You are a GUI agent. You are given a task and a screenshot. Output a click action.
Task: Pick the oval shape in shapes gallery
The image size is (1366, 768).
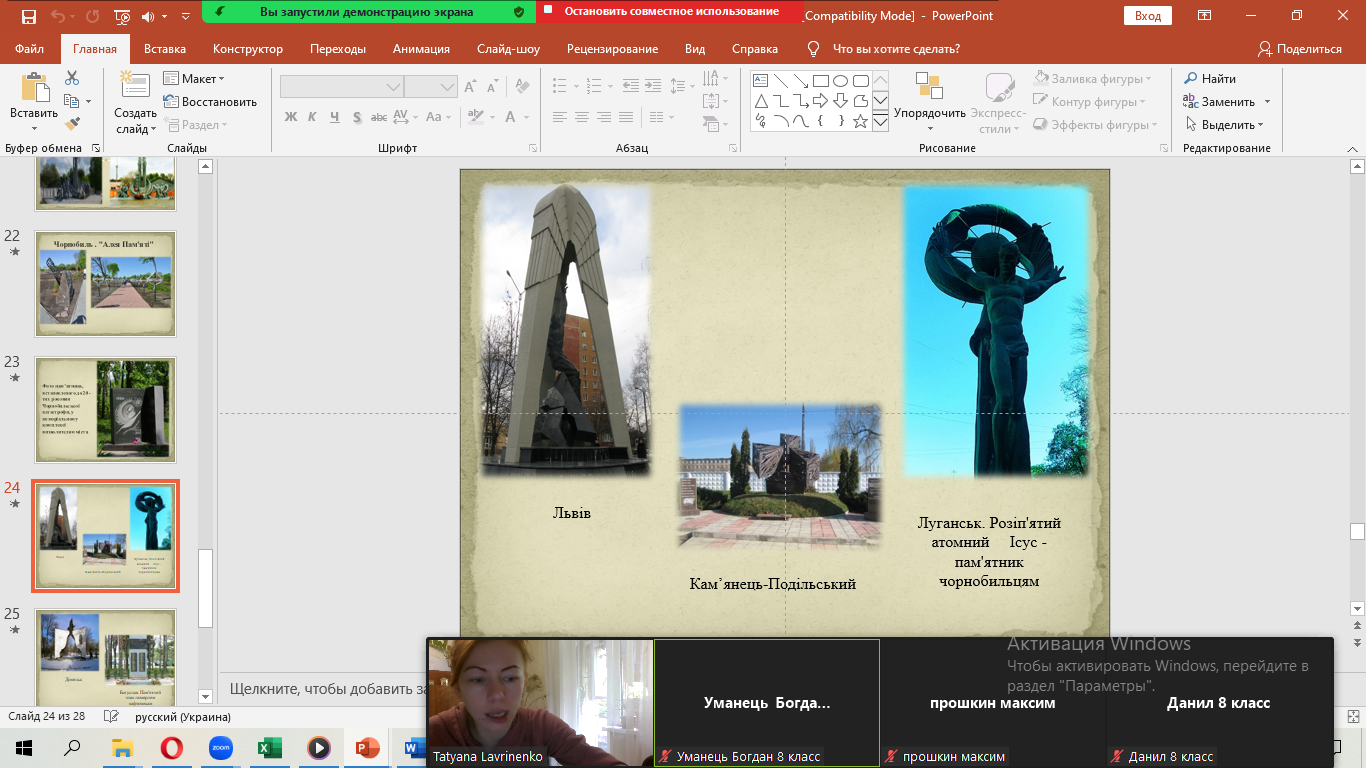tap(840, 81)
